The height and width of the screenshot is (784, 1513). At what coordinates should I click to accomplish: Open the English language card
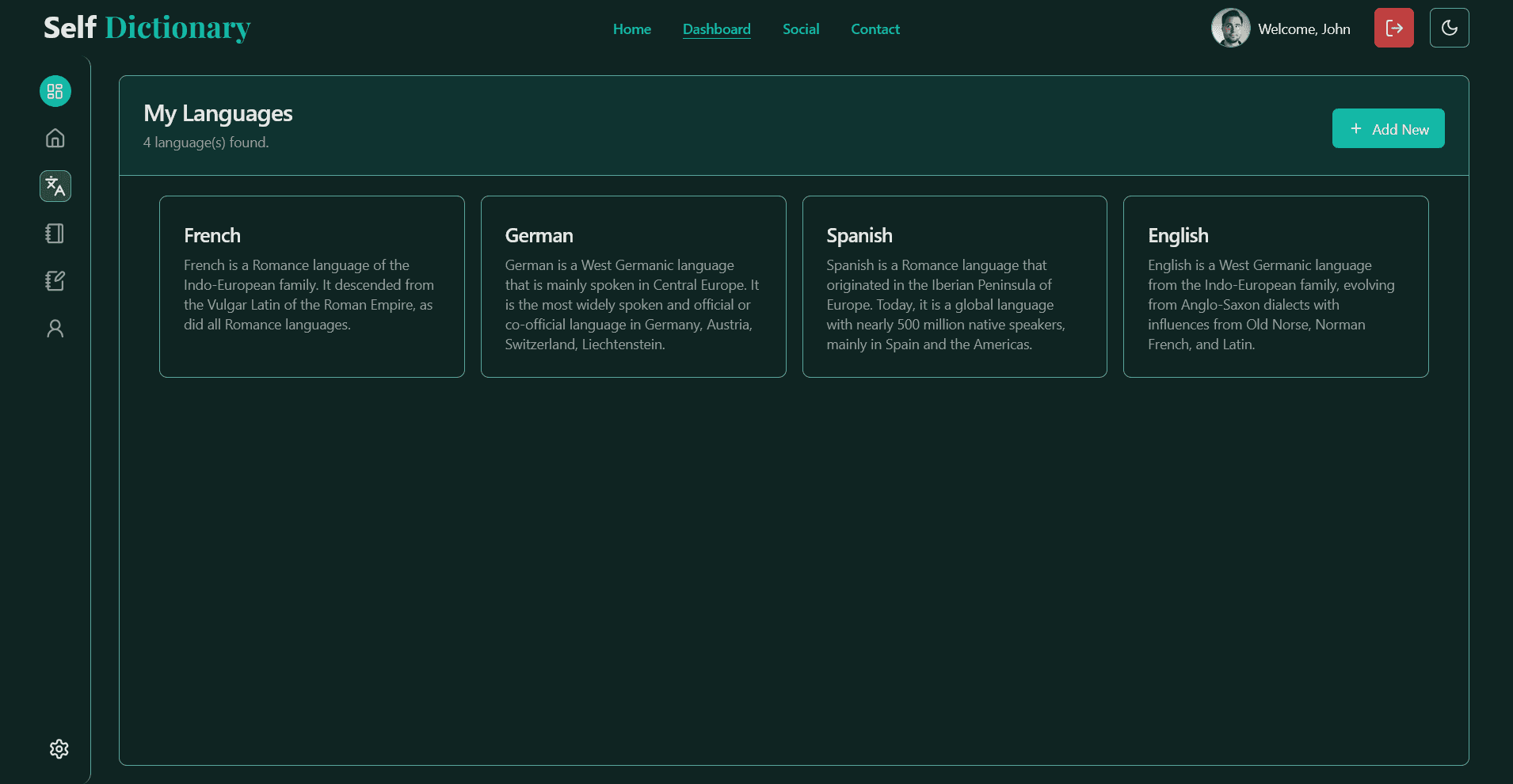coord(1275,287)
